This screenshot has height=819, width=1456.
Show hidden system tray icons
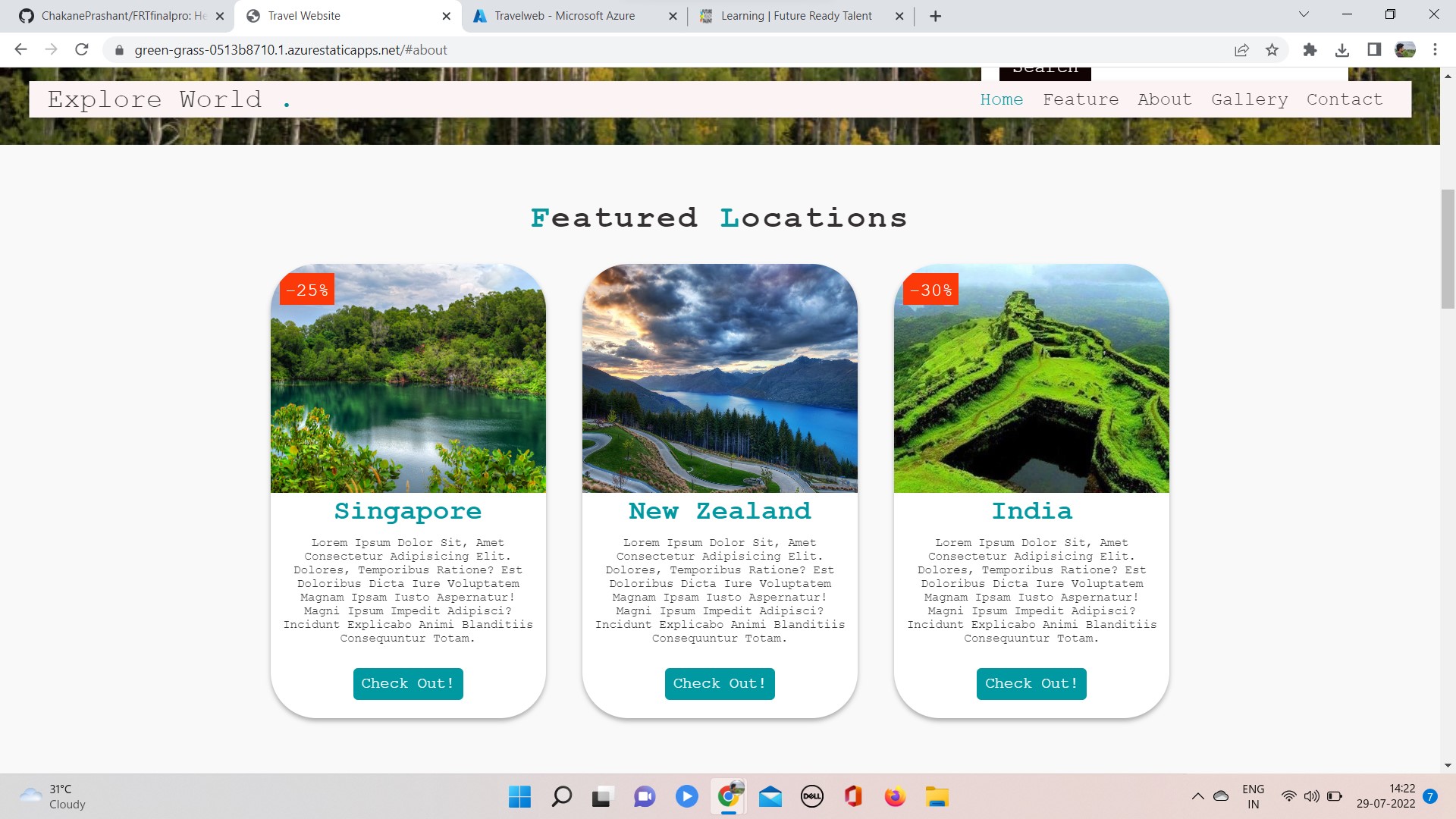(1197, 796)
